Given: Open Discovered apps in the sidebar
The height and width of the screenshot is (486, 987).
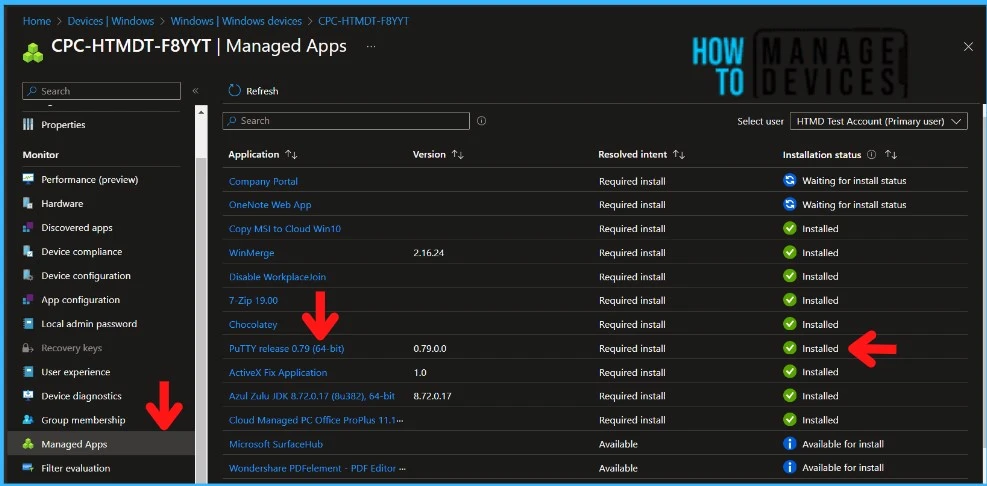Looking at the screenshot, I should click(77, 227).
